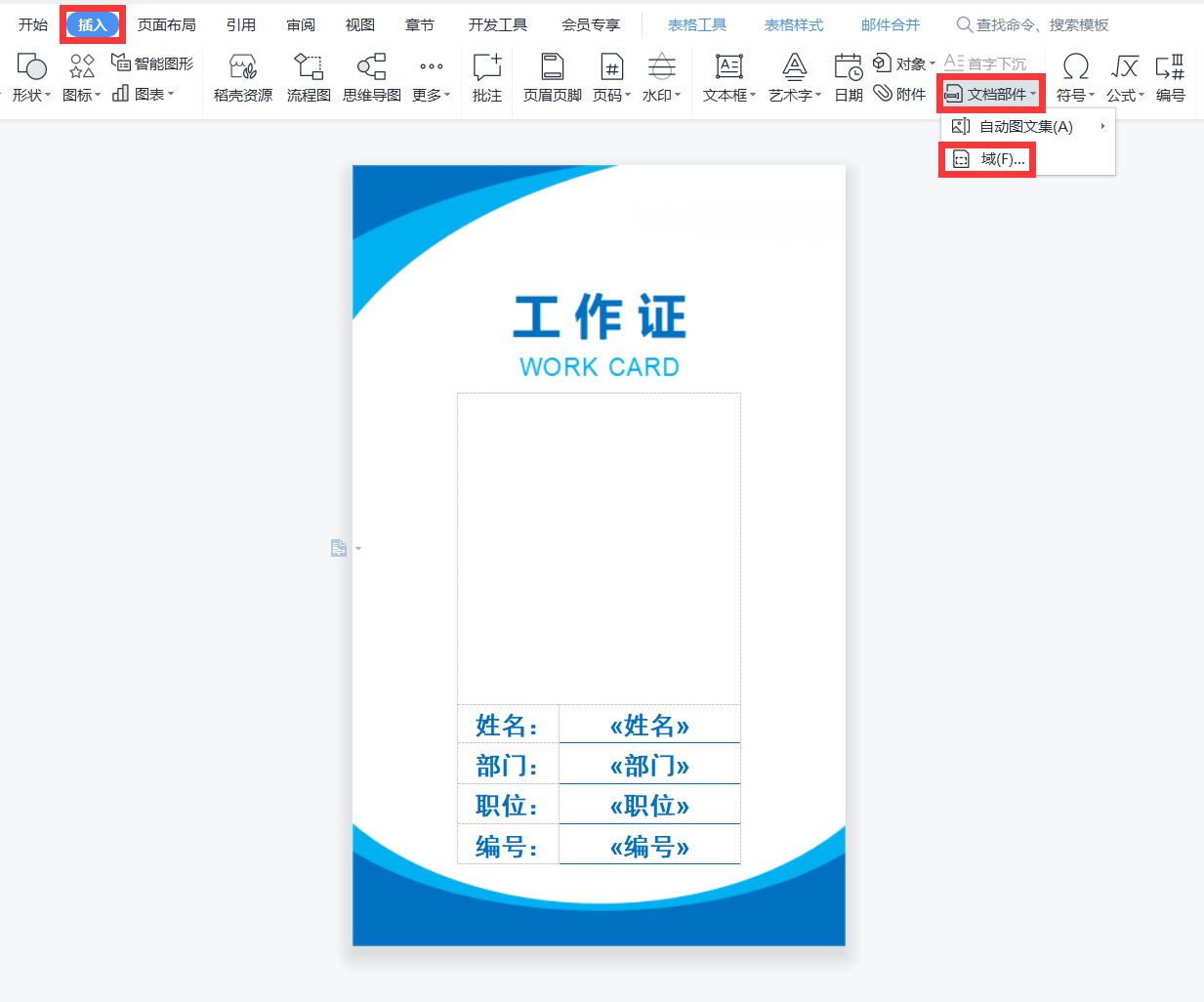Click the «姓名» merge field
This screenshot has height=1002, width=1204.
click(649, 726)
